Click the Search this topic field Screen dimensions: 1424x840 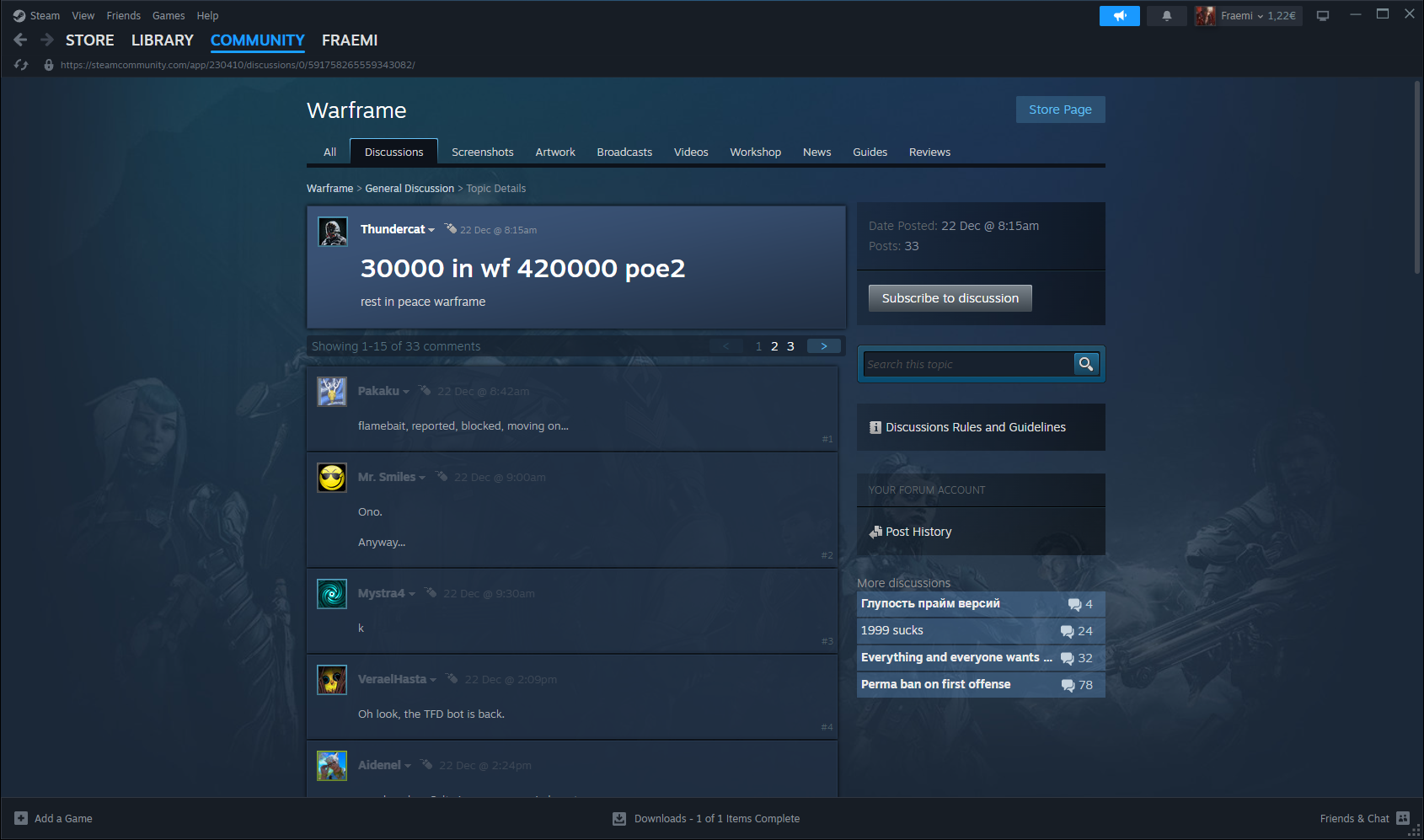point(968,364)
